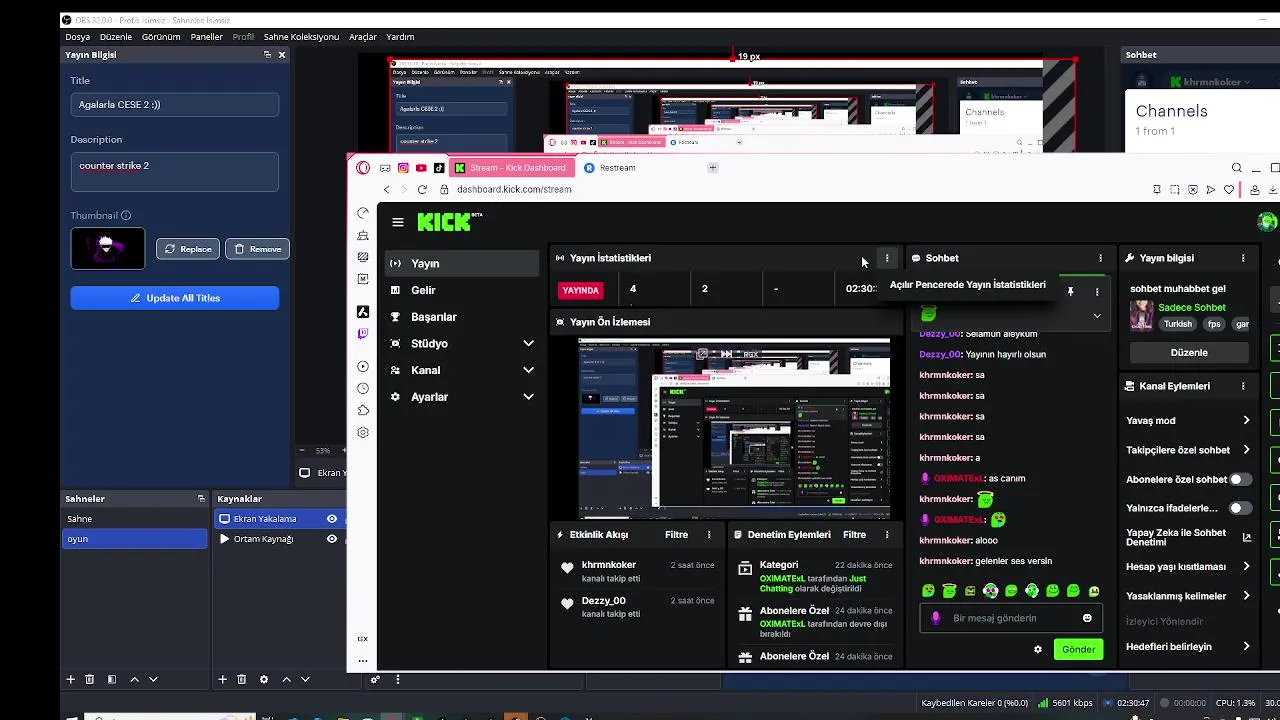The width and height of the screenshot is (1280, 720).
Task: Open the Yayın bilgisi three-dot menu
Action: point(1243,258)
